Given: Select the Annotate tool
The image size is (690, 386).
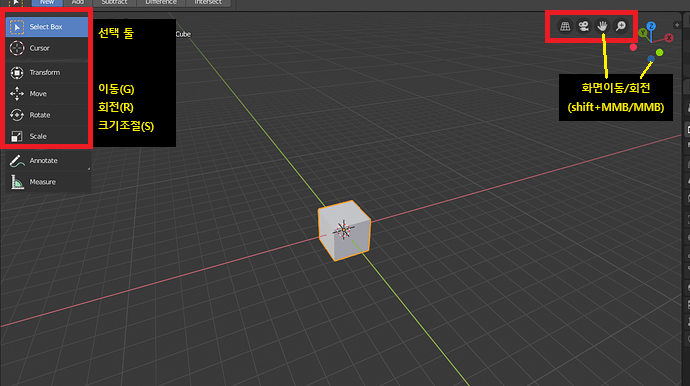Looking at the screenshot, I should pyautogui.click(x=48, y=161).
